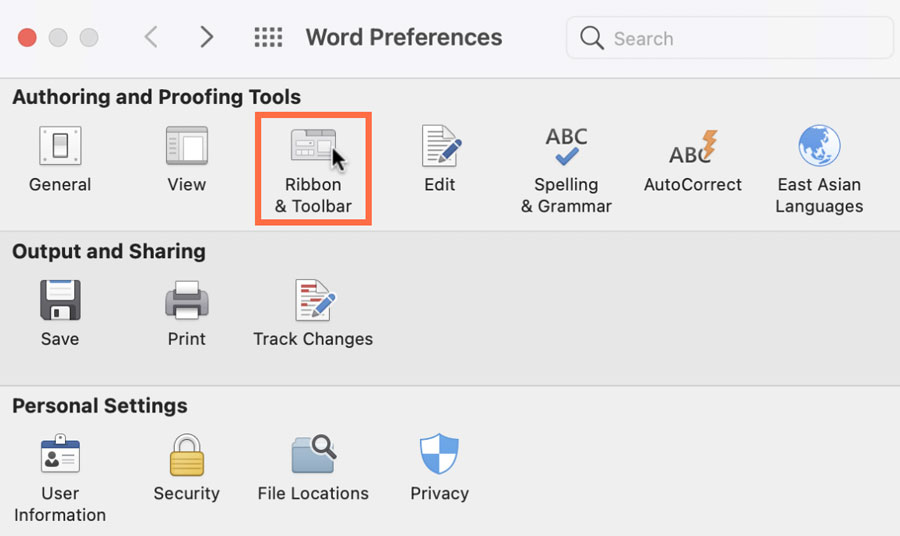This screenshot has width=900, height=536.
Task: Close the Word Preferences window
Action: coord(27,38)
